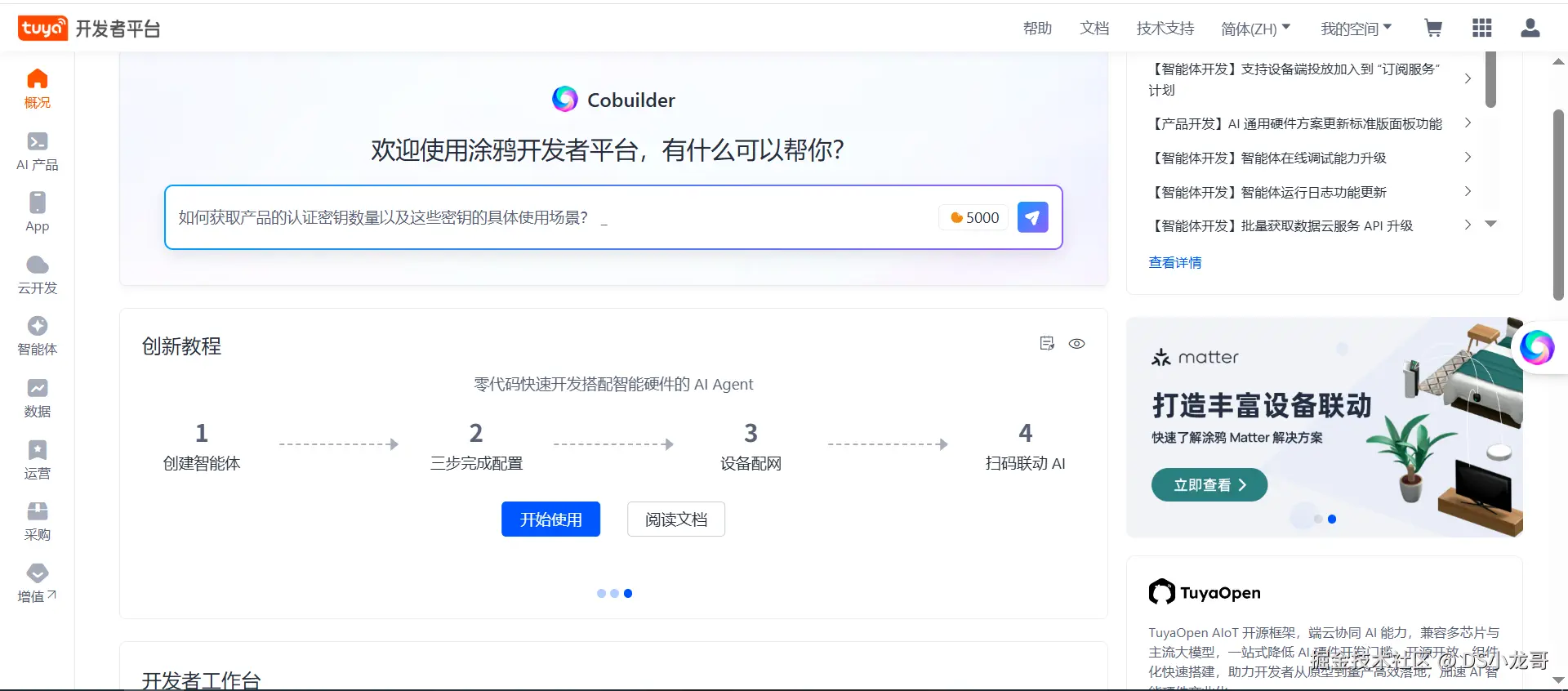Click the 扫码联动 AI step label

coord(1026,463)
